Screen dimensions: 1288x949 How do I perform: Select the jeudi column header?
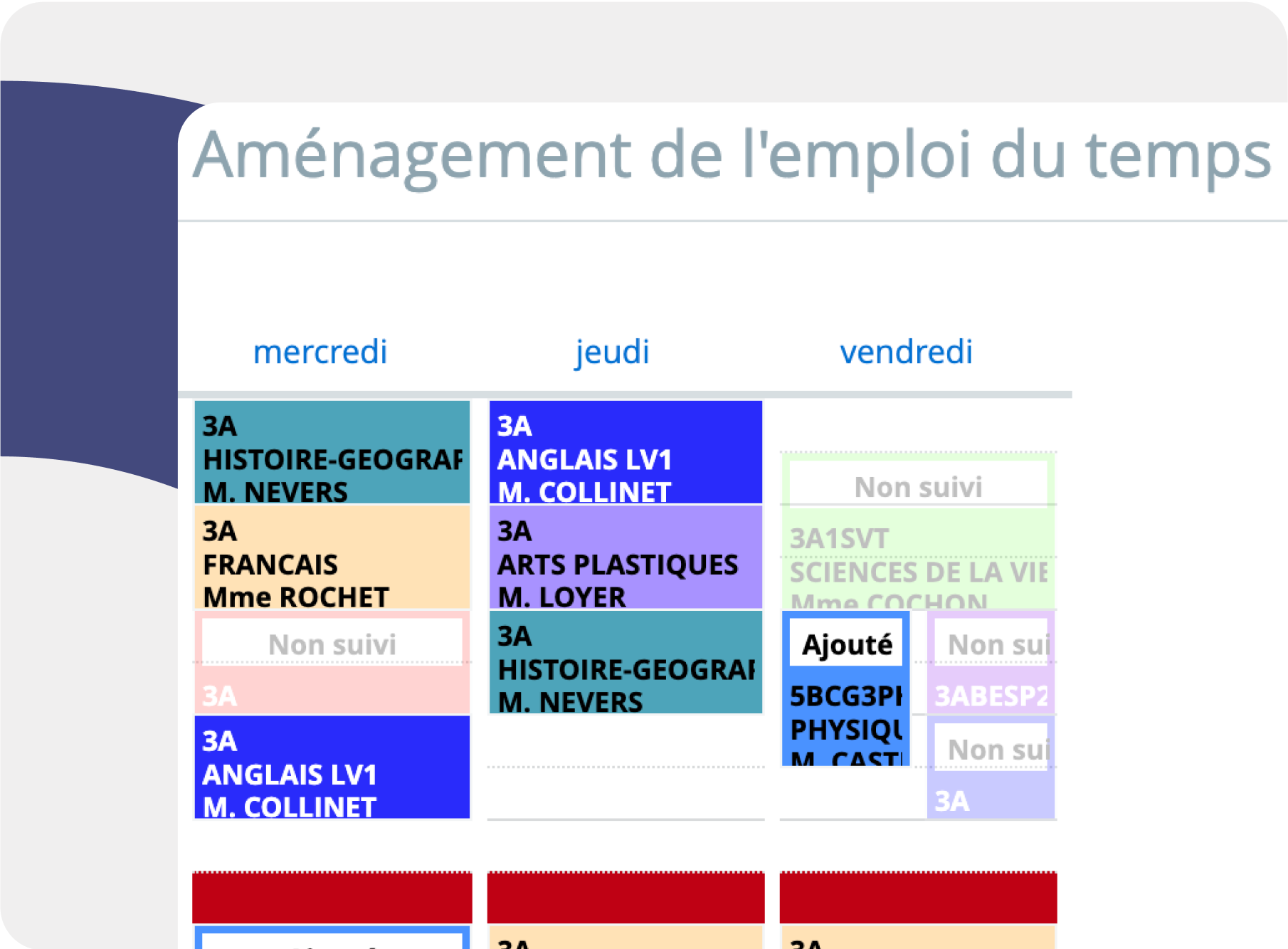(x=612, y=352)
